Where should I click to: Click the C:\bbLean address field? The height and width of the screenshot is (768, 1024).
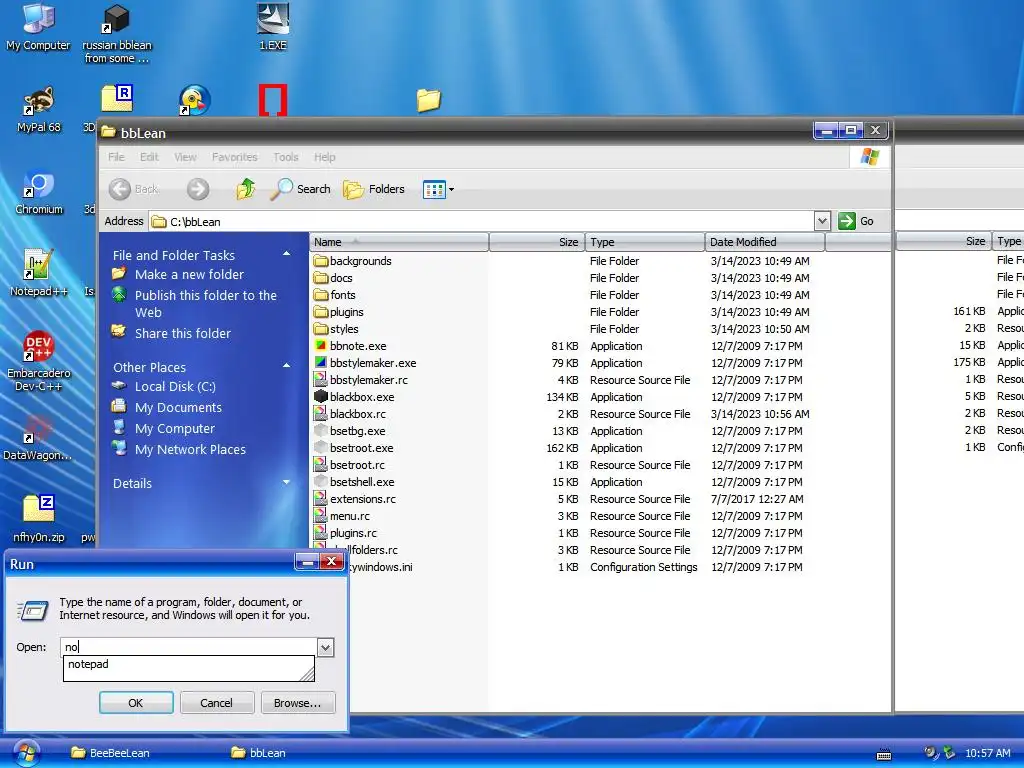pos(482,221)
